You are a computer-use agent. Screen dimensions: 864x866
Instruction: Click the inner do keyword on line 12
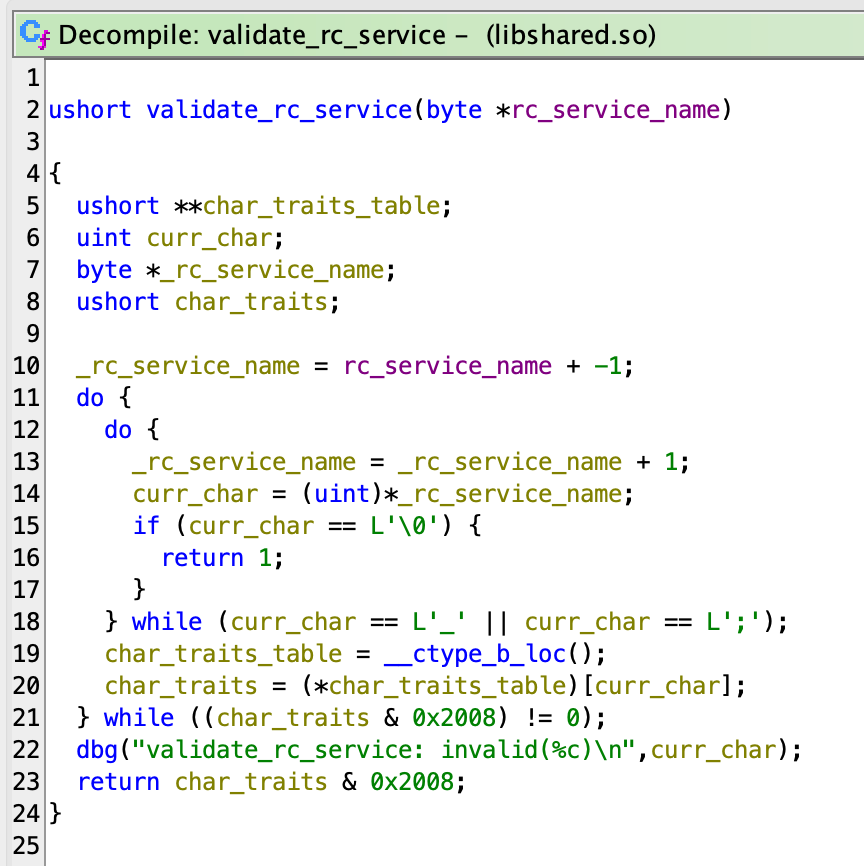pyautogui.click(x=118, y=430)
